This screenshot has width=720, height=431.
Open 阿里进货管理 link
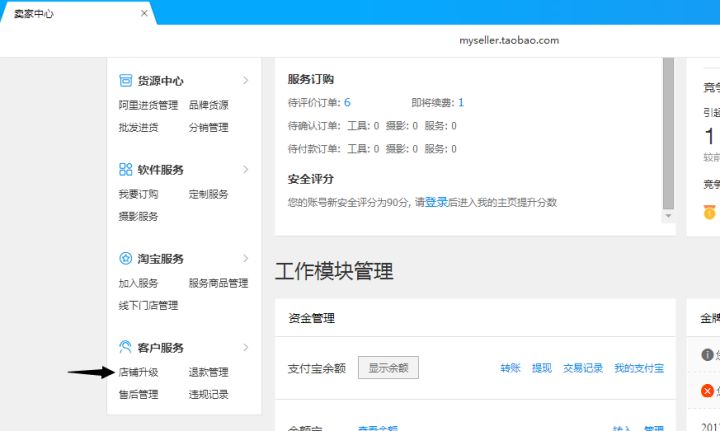[148, 105]
